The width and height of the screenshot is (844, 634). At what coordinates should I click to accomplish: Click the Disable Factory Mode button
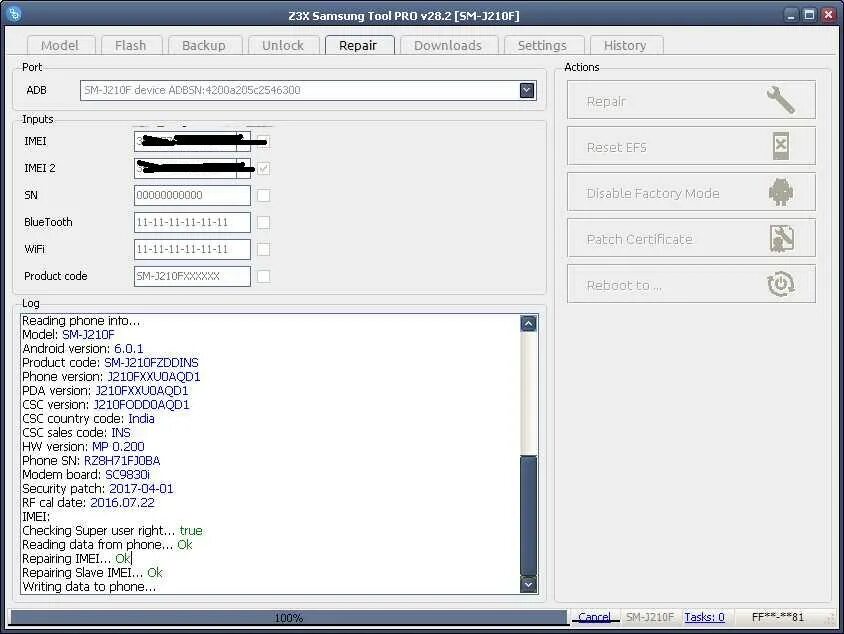pos(691,192)
